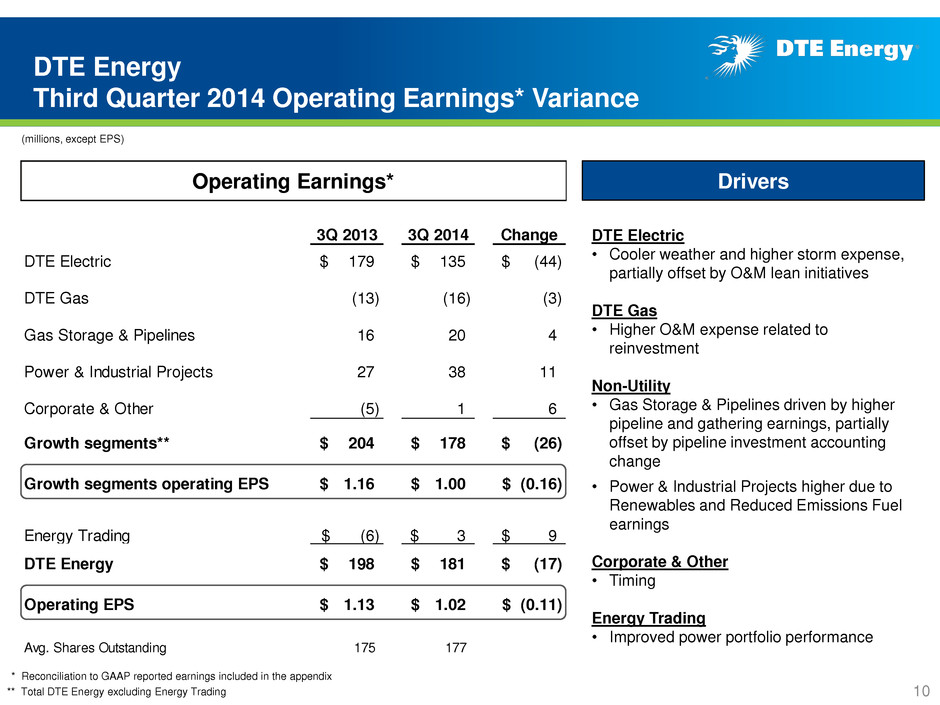The height and width of the screenshot is (705, 940).
Task: Click the underlined 'Non-Utility' drivers heading
Action: [631, 386]
